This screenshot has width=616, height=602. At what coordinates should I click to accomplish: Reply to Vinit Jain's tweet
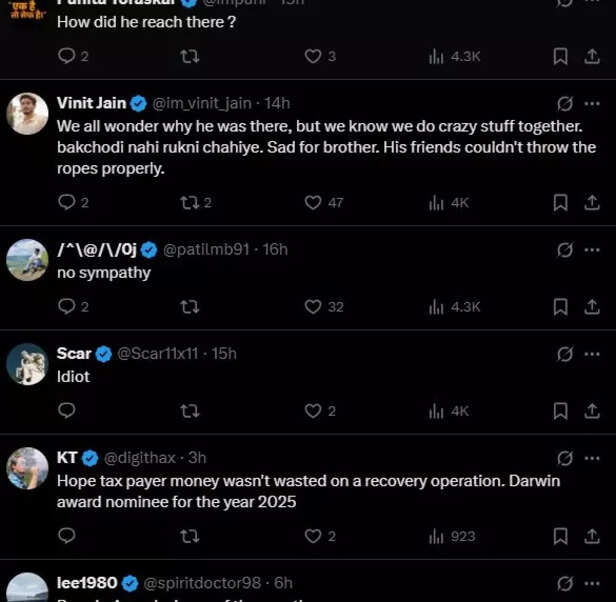[x=67, y=202]
